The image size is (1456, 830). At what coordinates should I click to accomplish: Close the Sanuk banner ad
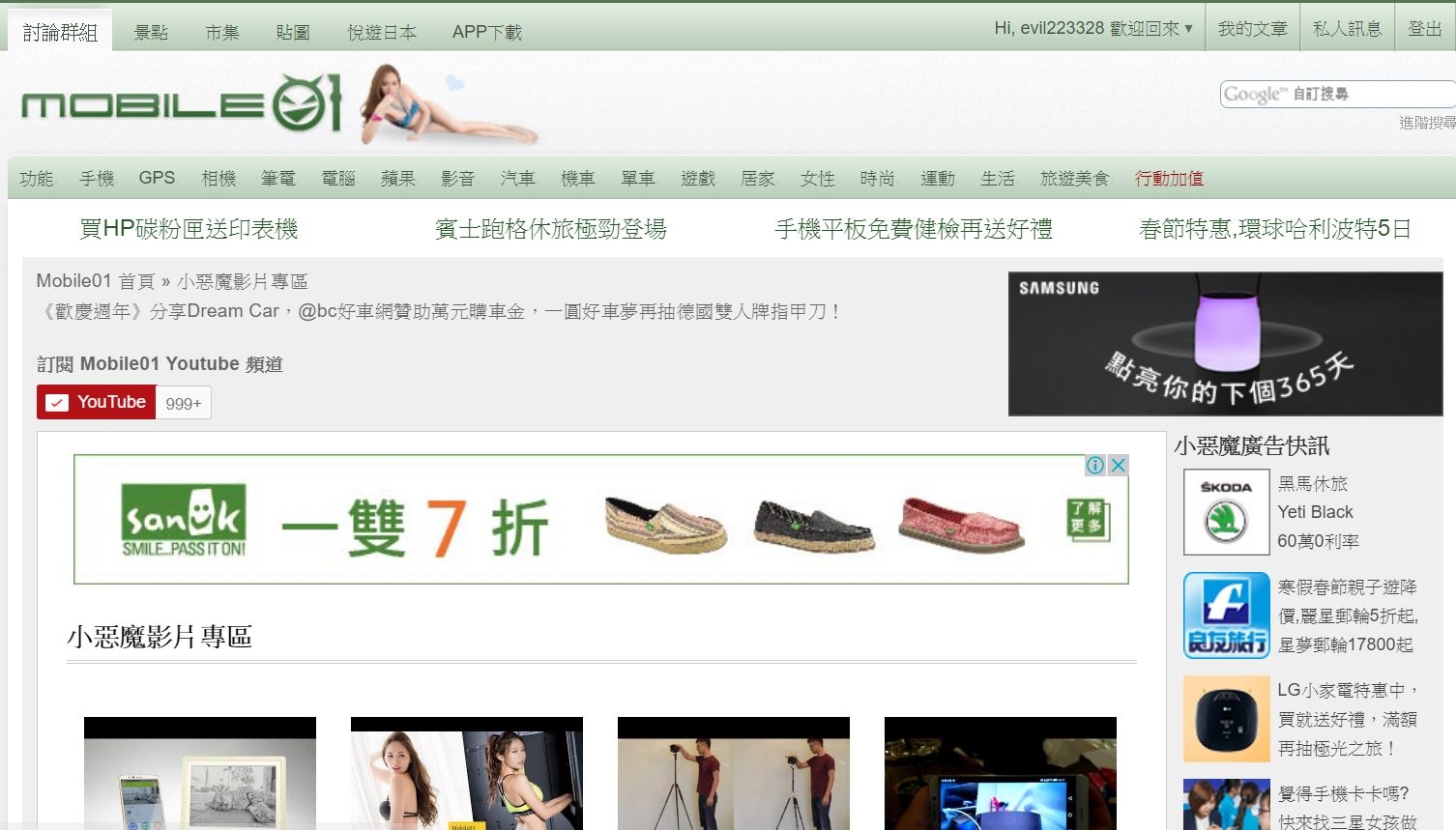click(x=1118, y=465)
